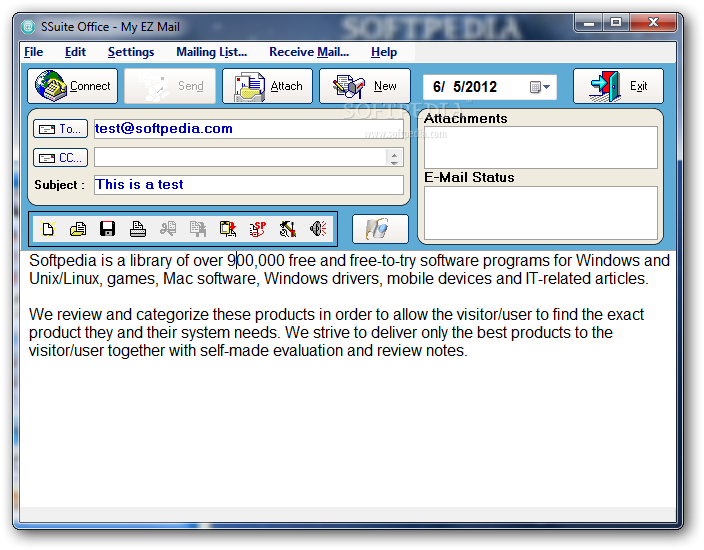Click the save floppy disk icon
Viewport: 704px width, 550px height.
[x=107, y=229]
